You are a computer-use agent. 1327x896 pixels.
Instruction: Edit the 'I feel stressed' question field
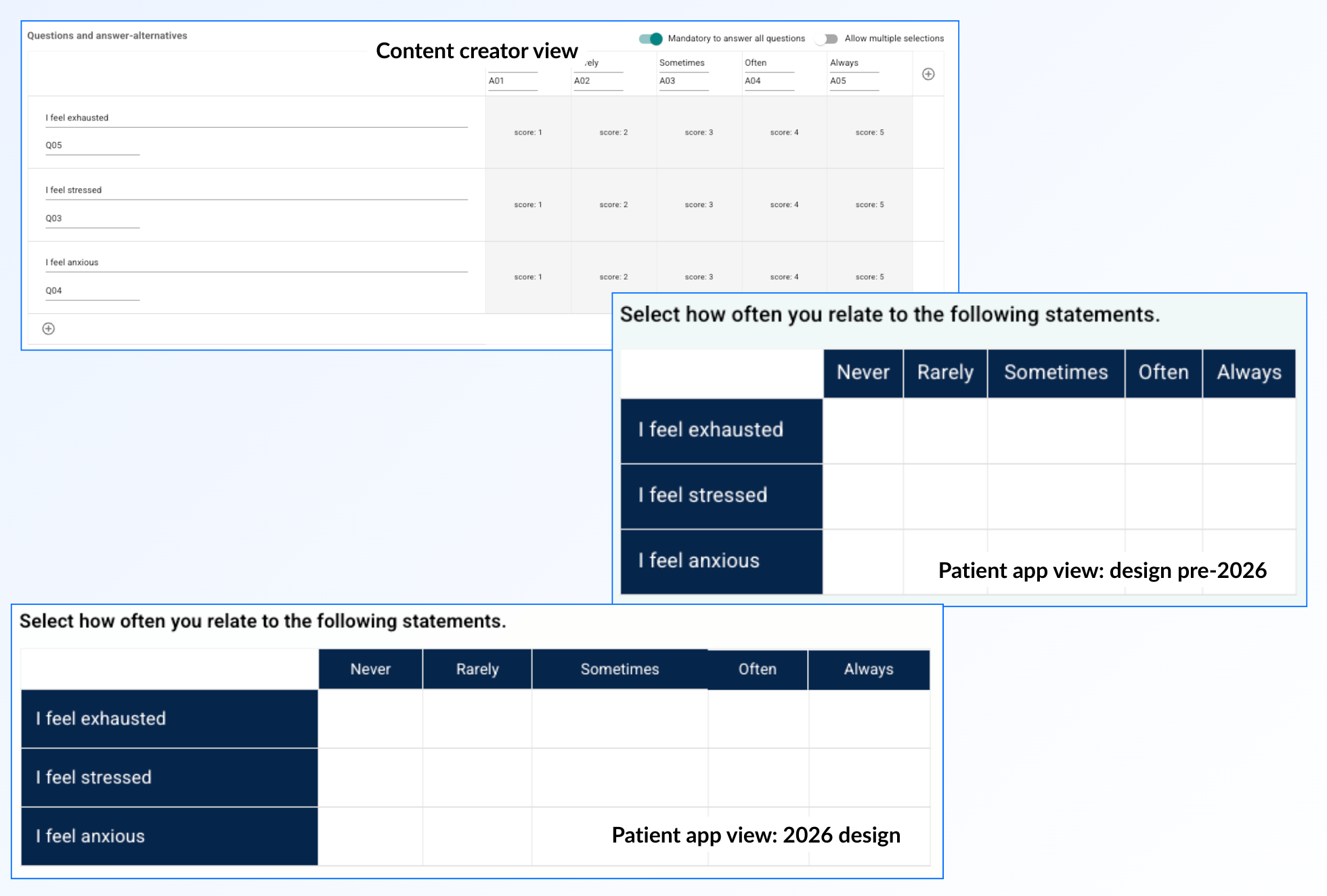[256, 190]
